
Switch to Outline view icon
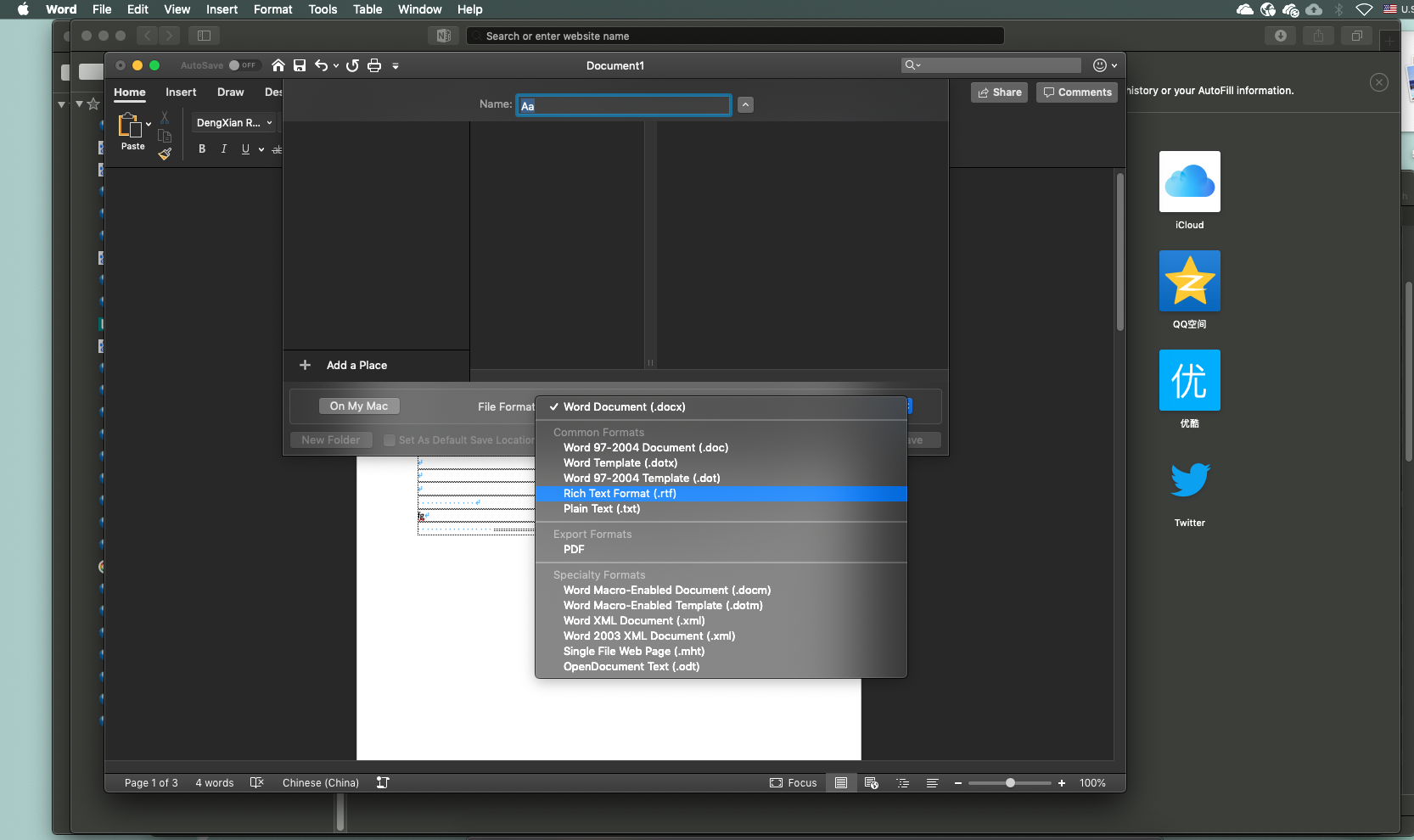click(902, 783)
